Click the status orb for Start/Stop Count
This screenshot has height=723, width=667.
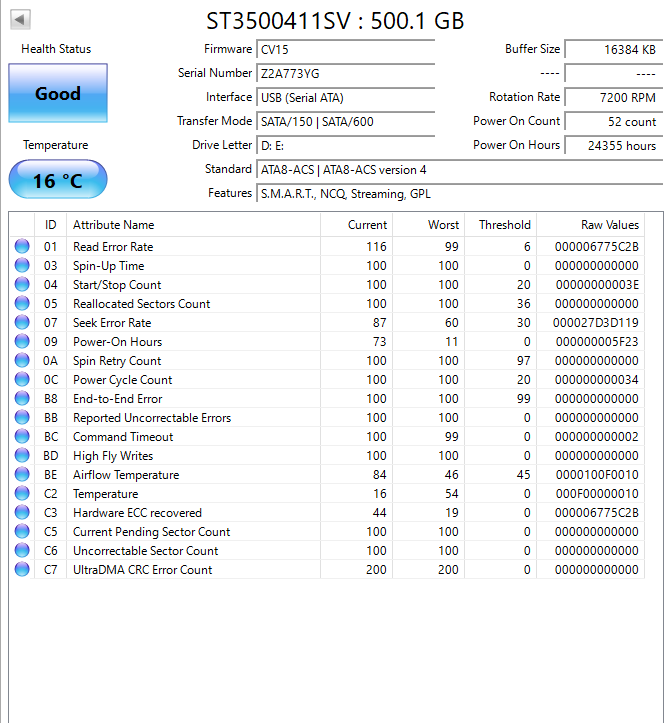coord(22,284)
